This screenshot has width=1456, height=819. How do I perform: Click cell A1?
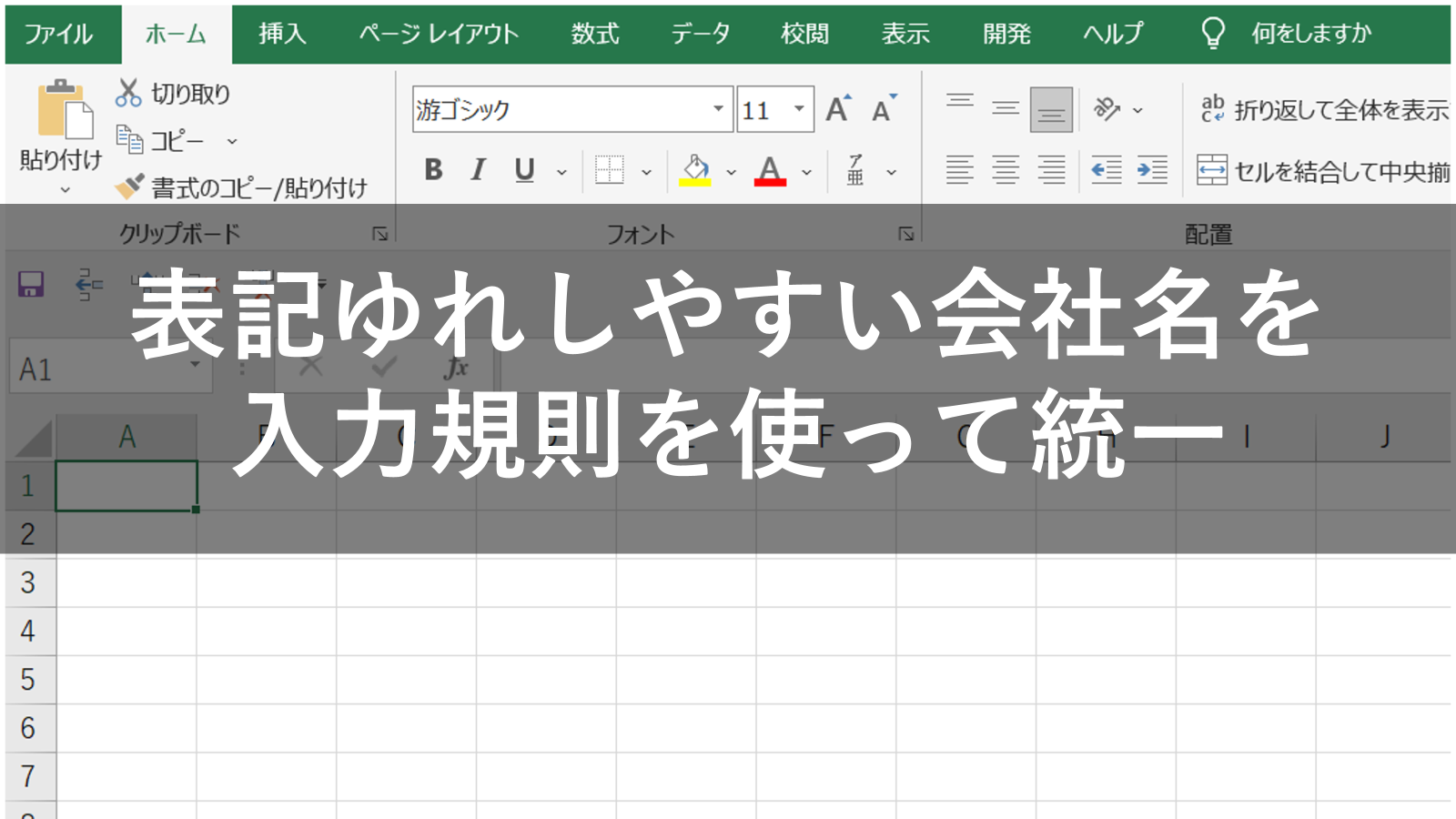[x=126, y=485]
